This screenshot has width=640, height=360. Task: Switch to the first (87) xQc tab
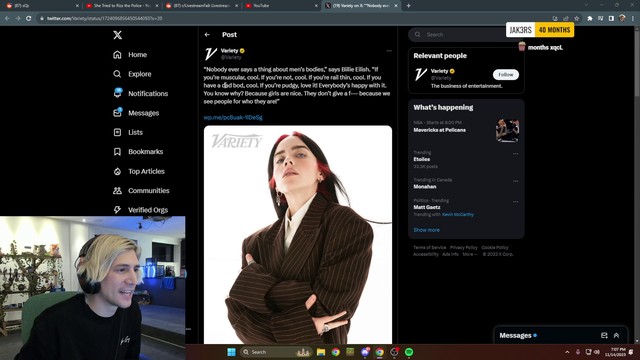(42, 6)
